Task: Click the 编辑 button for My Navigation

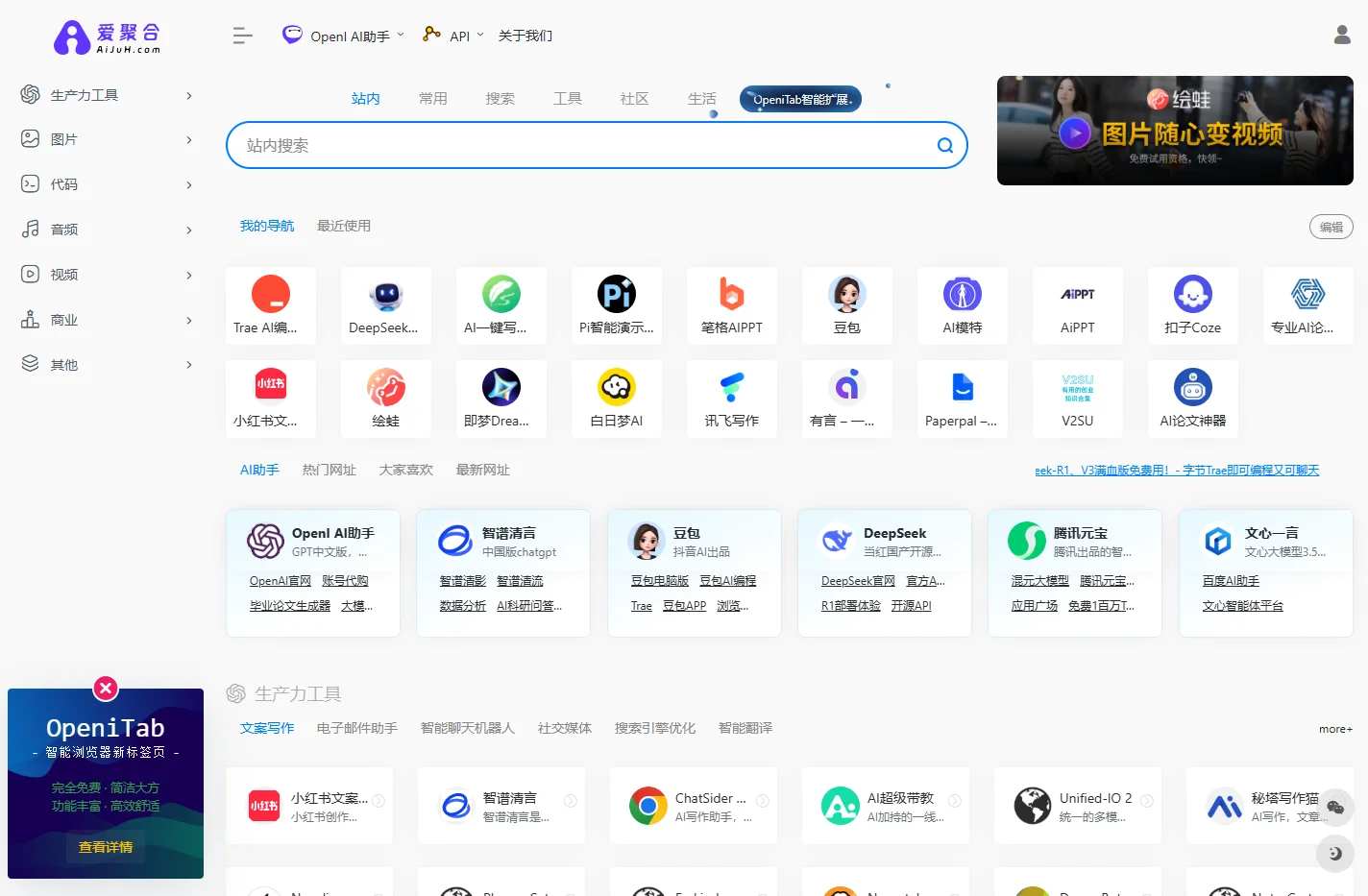Action: click(1331, 228)
